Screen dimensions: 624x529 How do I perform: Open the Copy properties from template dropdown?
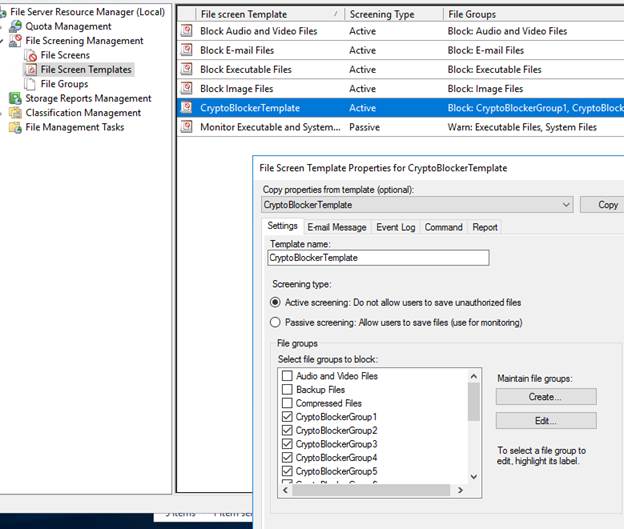[566, 205]
